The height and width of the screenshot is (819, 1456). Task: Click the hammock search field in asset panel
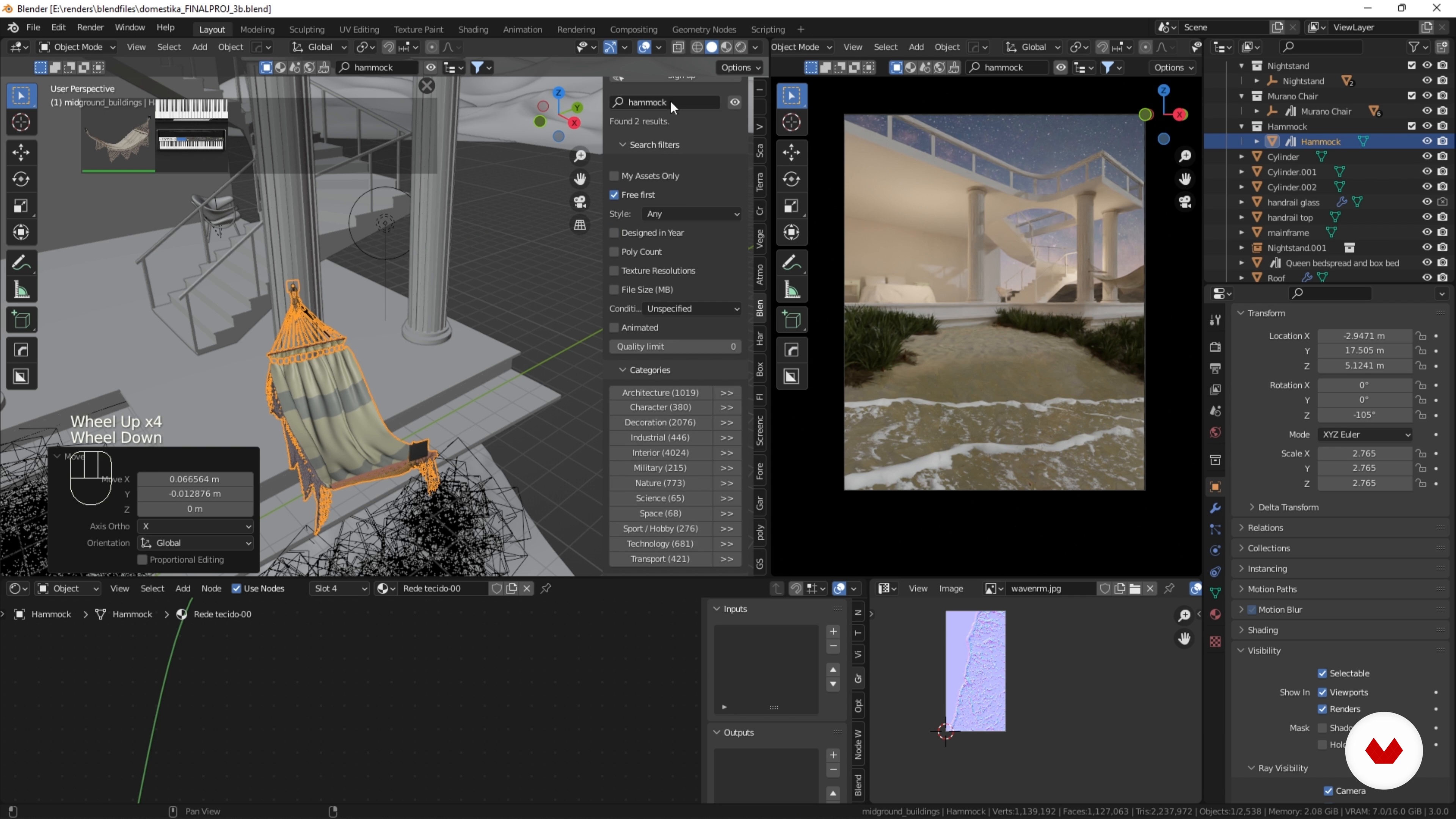coord(665,102)
